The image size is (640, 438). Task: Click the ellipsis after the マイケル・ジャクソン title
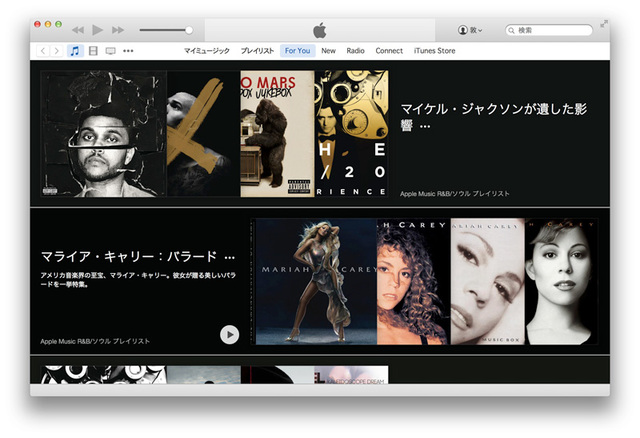click(425, 127)
